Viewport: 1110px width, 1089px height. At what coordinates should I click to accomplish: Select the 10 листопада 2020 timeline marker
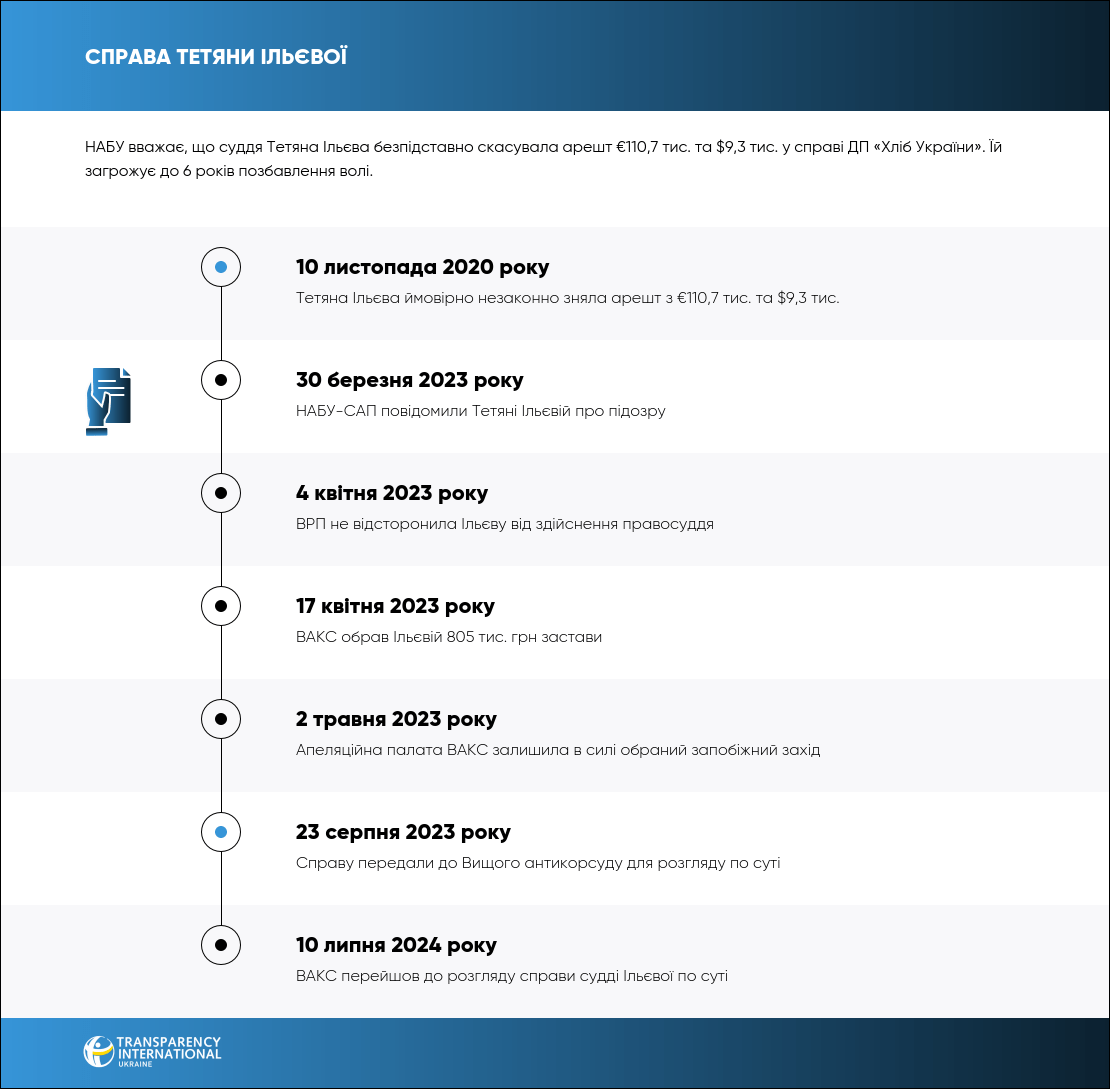click(x=221, y=267)
